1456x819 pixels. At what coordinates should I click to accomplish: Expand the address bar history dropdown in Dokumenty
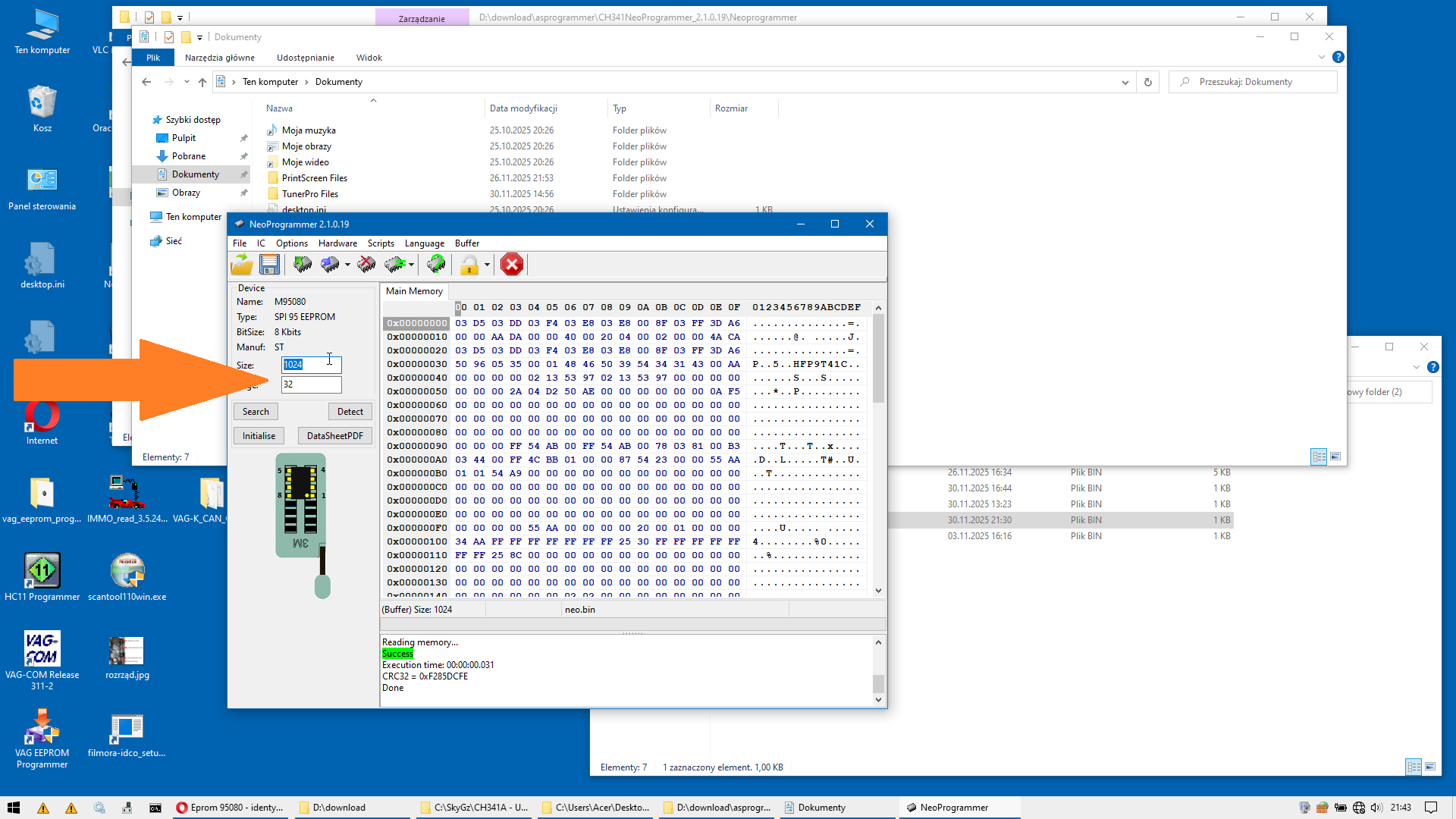1125,82
